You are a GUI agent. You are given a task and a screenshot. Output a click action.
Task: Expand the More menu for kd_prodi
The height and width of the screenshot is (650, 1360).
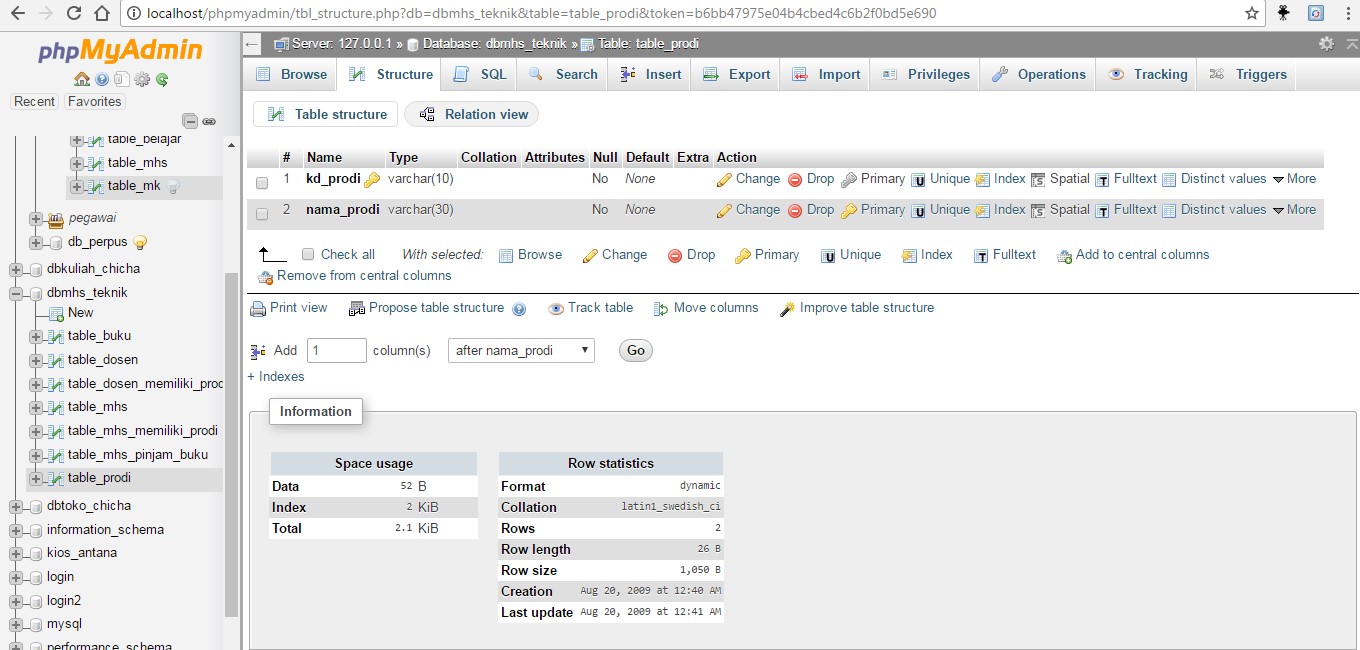[x=1294, y=179]
